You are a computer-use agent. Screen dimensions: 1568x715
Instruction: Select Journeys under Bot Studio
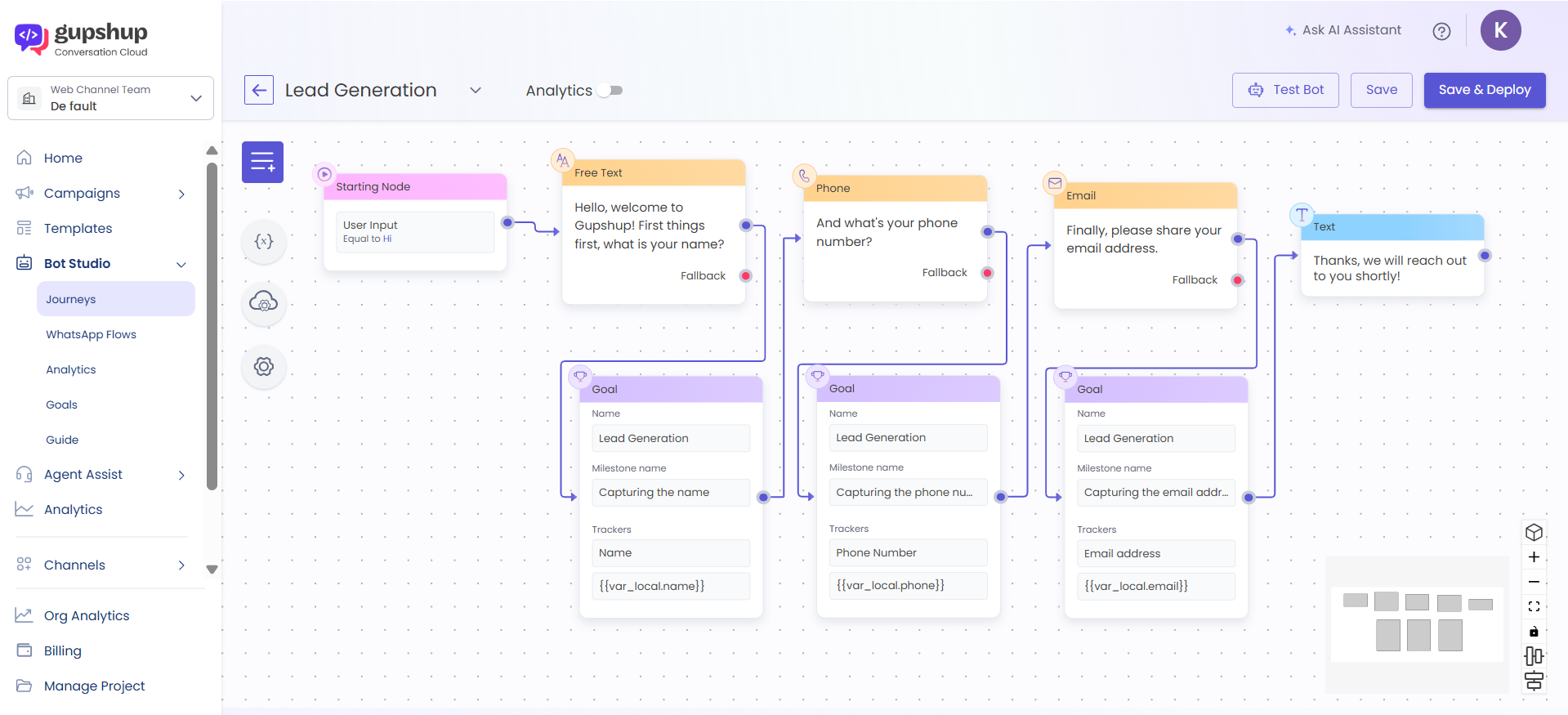point(116,299)
